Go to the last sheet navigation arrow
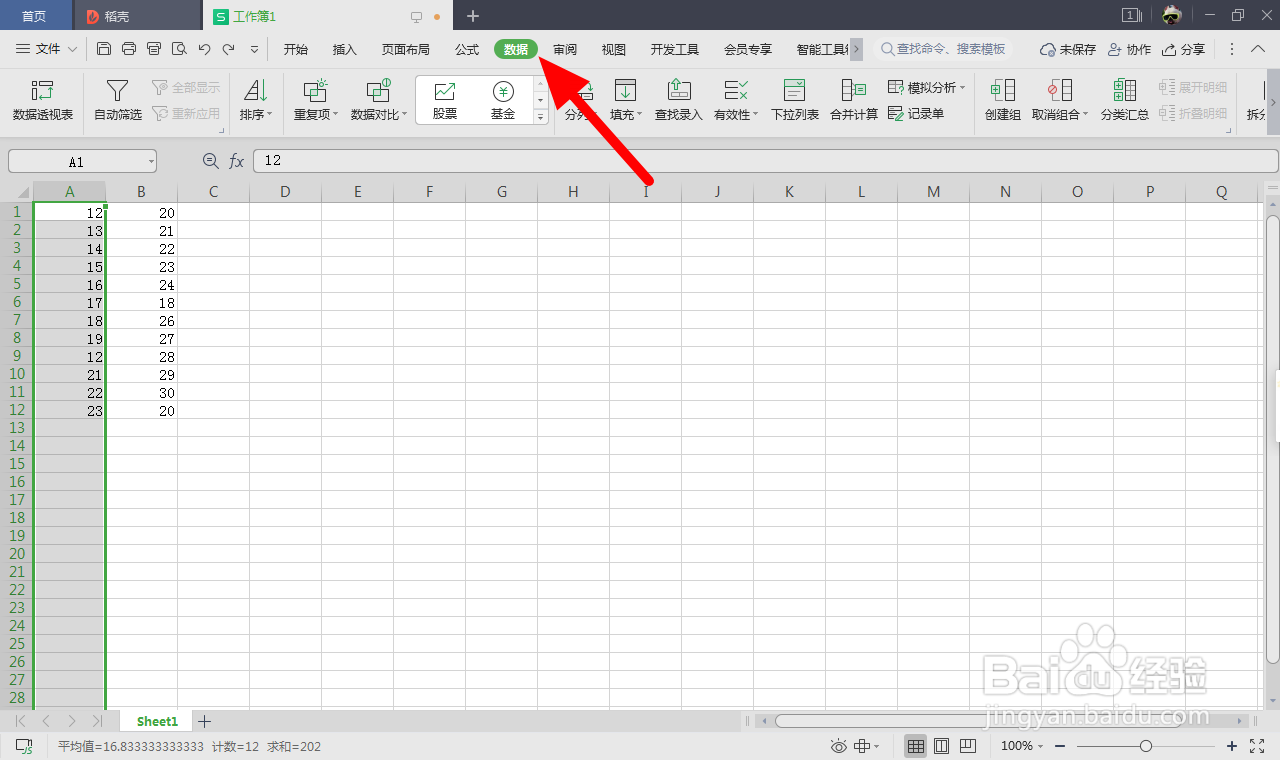Image resolution: width=1280 pixels, height=760 pixels. (97, 721)
